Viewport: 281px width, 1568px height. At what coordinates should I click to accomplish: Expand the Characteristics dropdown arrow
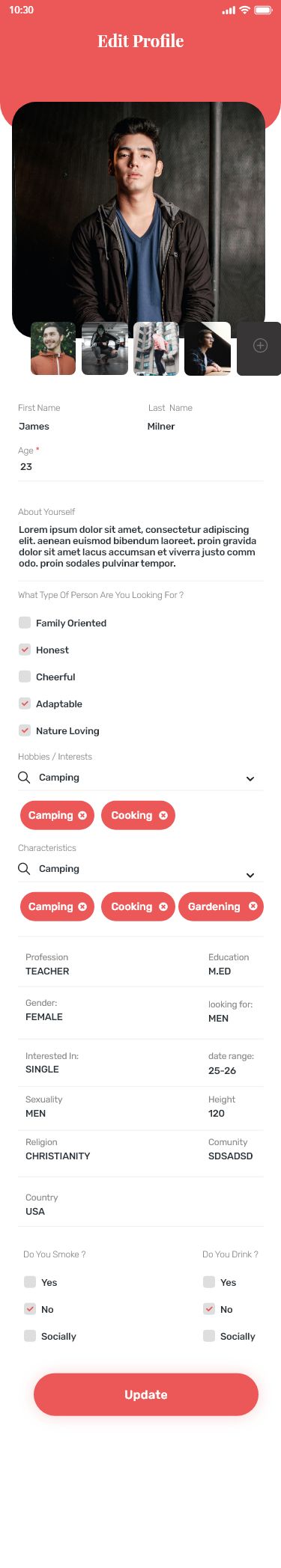point(250,875)
